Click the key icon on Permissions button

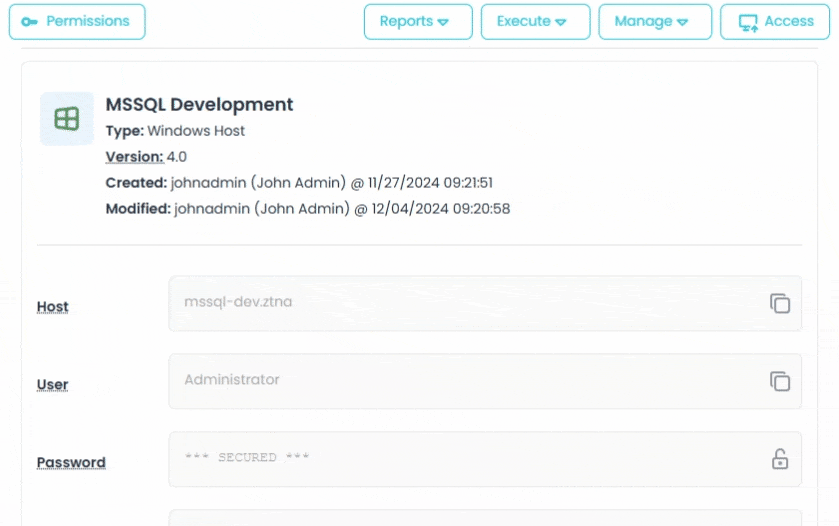pyautogui.click(x=29, y=22)
